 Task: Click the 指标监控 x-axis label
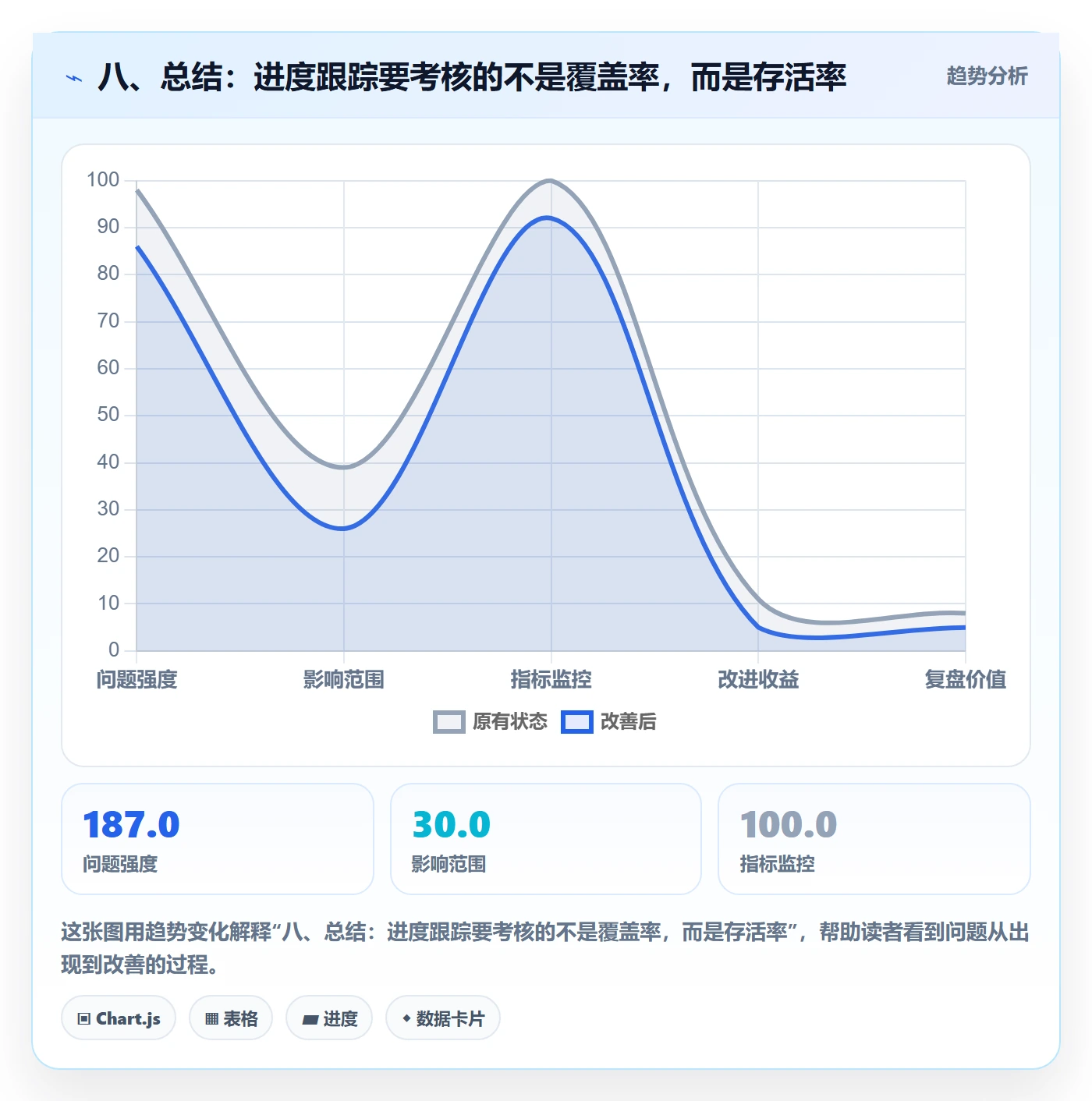coord(551,679)
